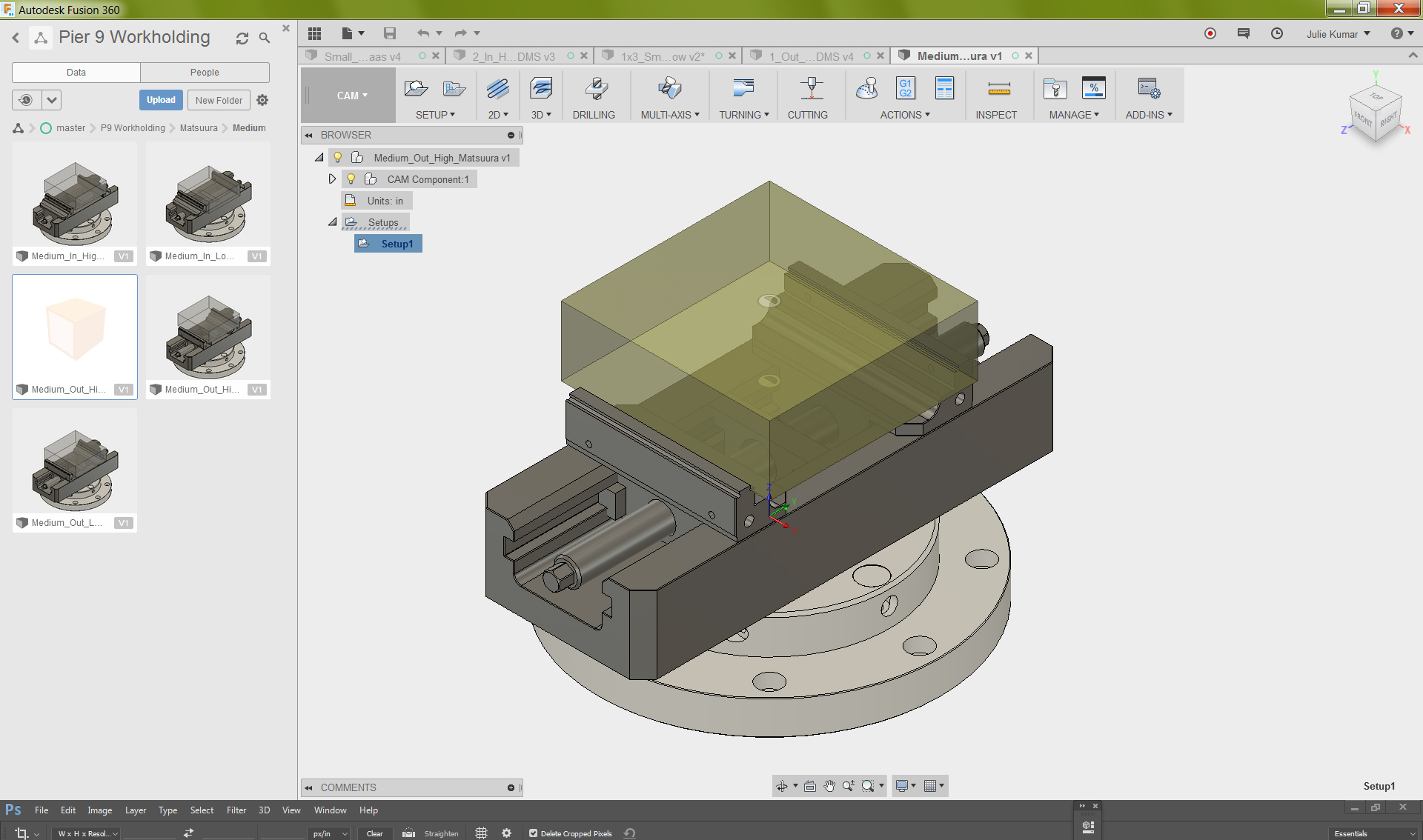This screenshot has width=1423, height=840.
Task: Select the Pan hand tool
Action: click(x=829, y=786)
